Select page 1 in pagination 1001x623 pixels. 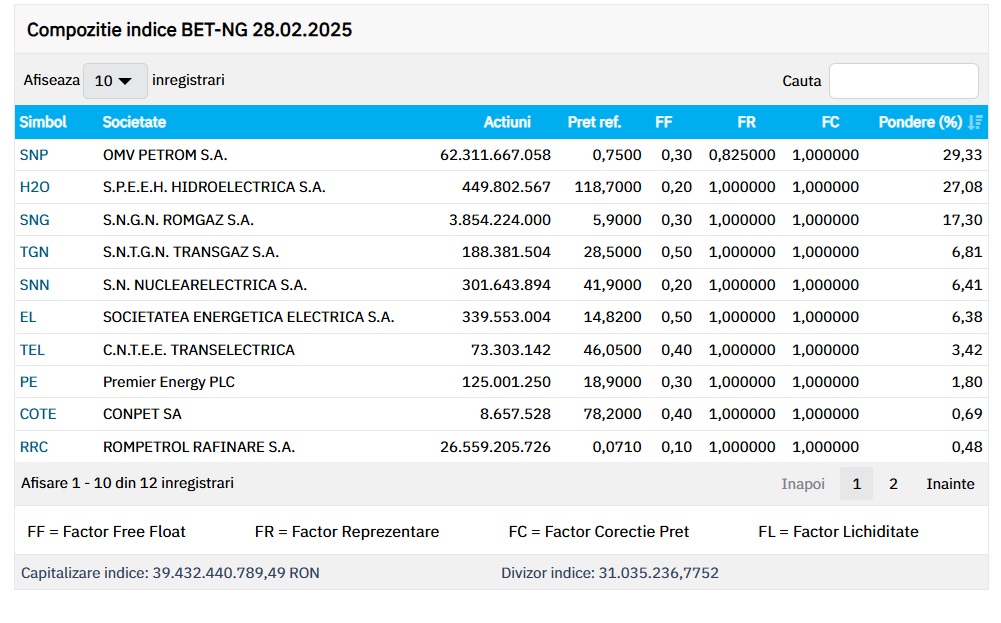click(856, 484)
